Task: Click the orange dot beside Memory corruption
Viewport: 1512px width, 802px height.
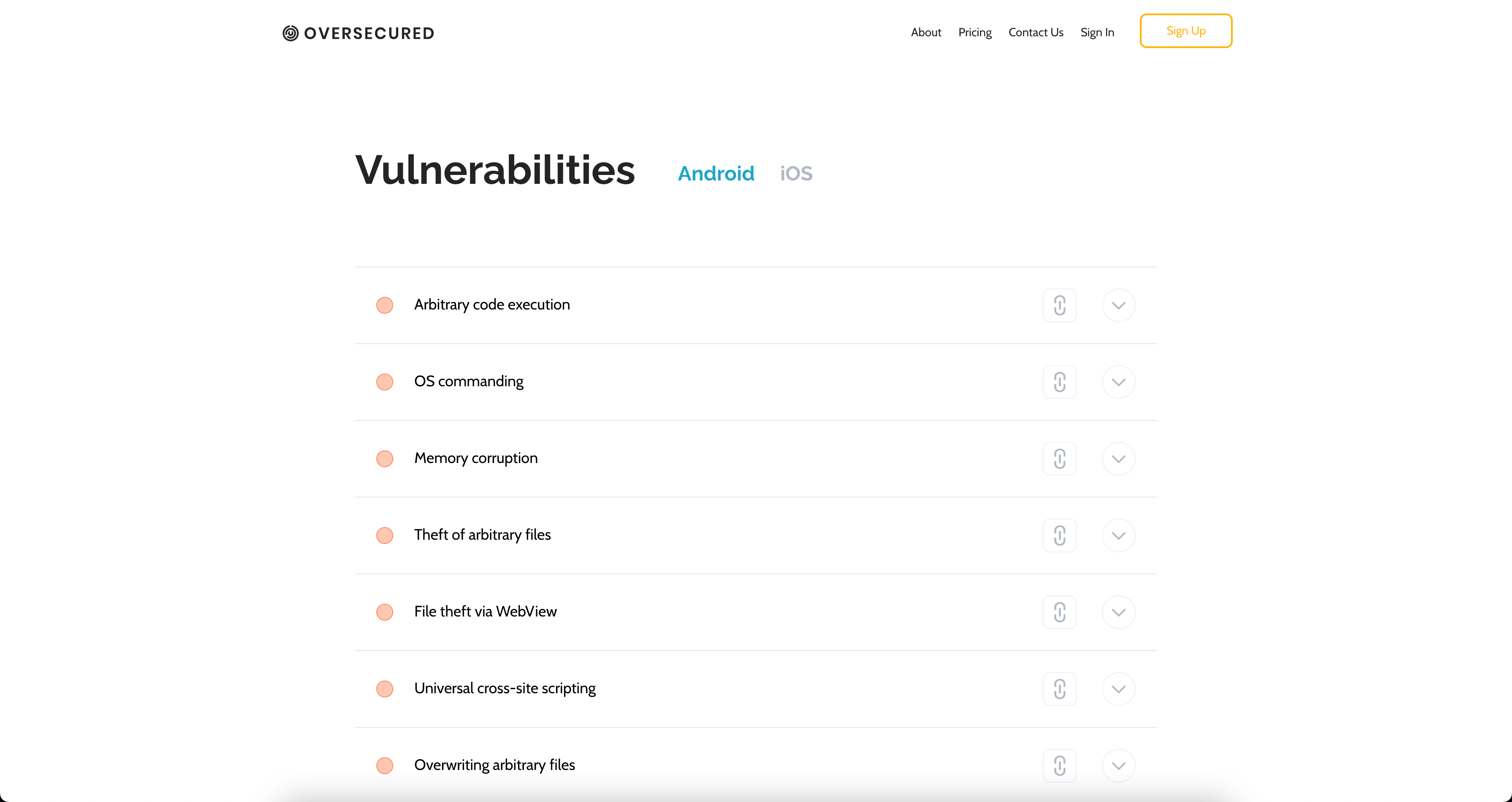Action: point(384,459)
